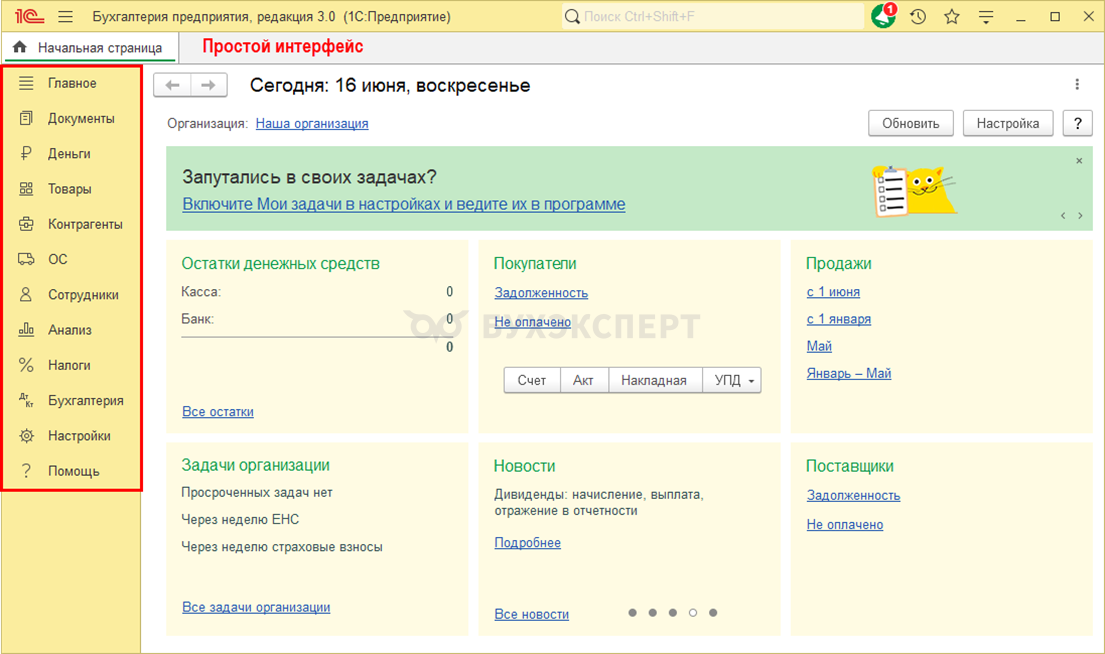Click the Через неделю ЕНС task

pos(240,519)
